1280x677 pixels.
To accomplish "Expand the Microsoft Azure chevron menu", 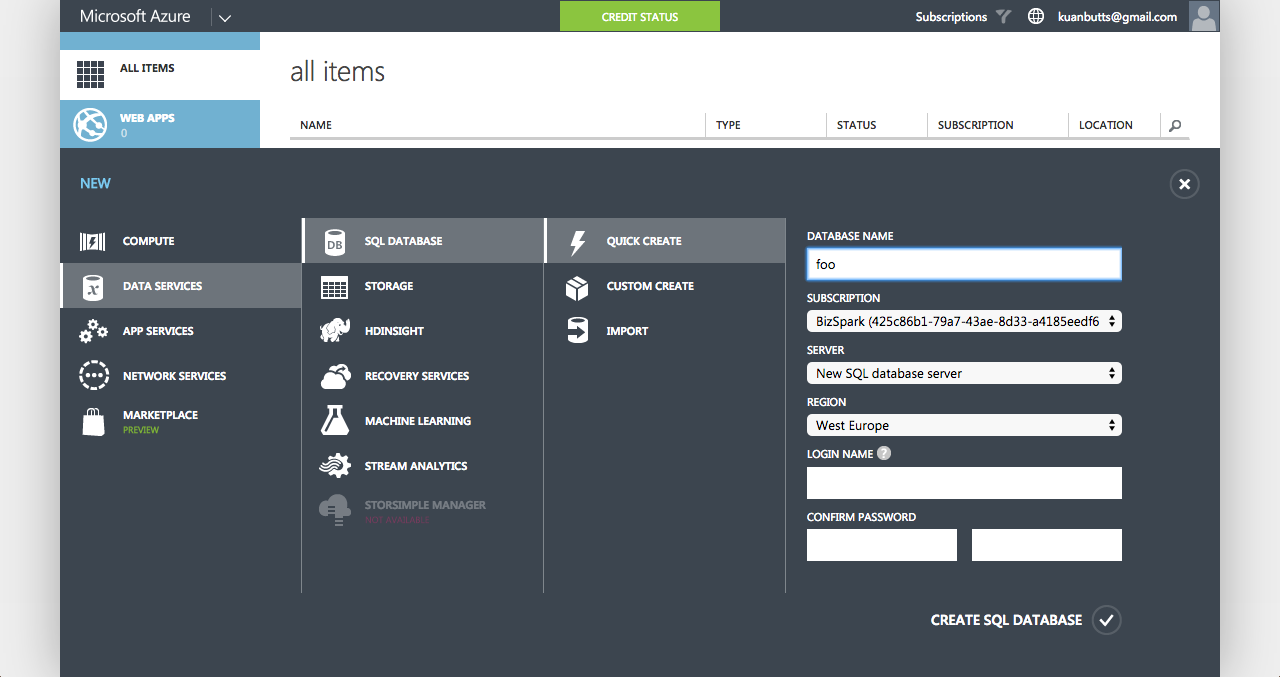I will click(x=224, y=17).
